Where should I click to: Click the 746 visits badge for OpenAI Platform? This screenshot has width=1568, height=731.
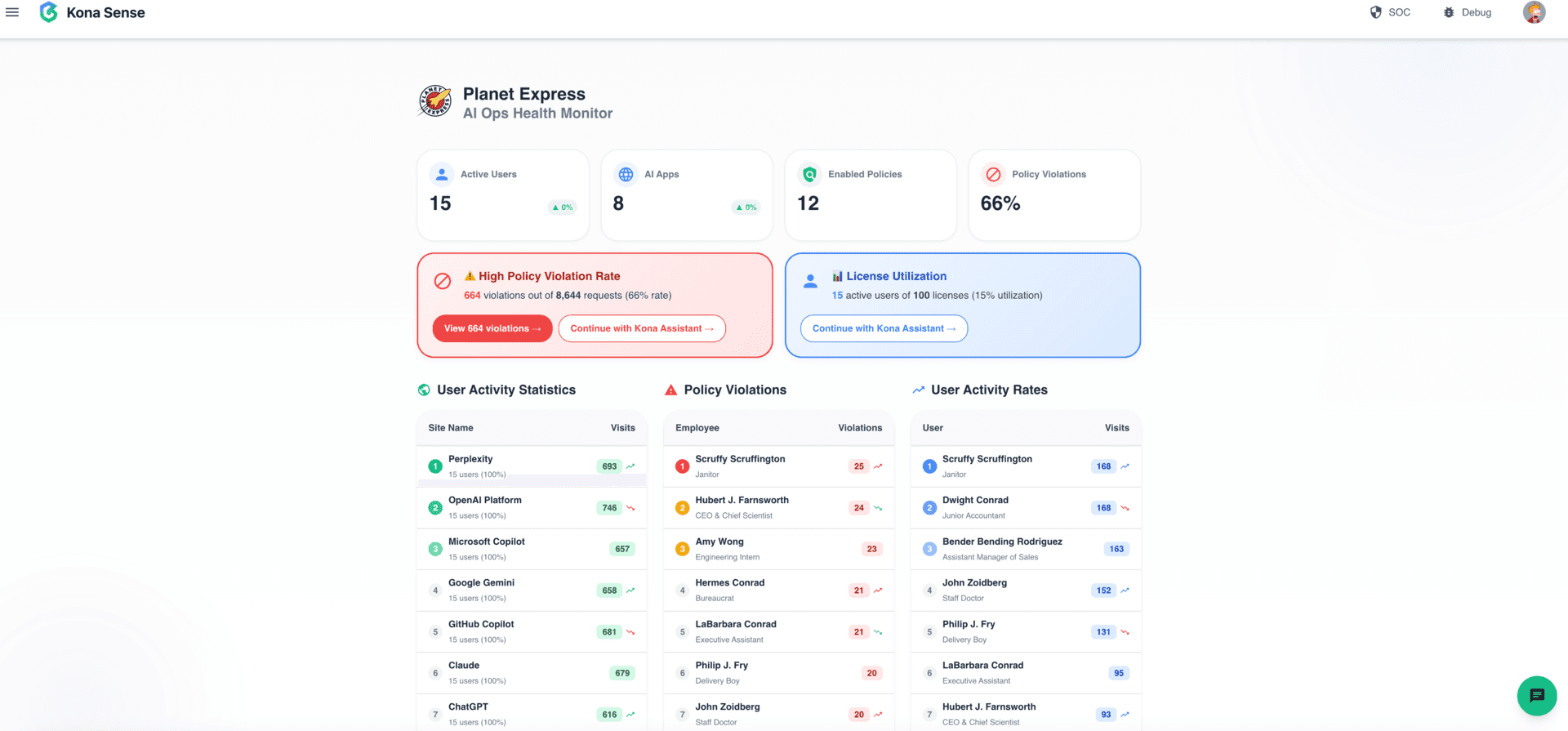click(609, 508)
